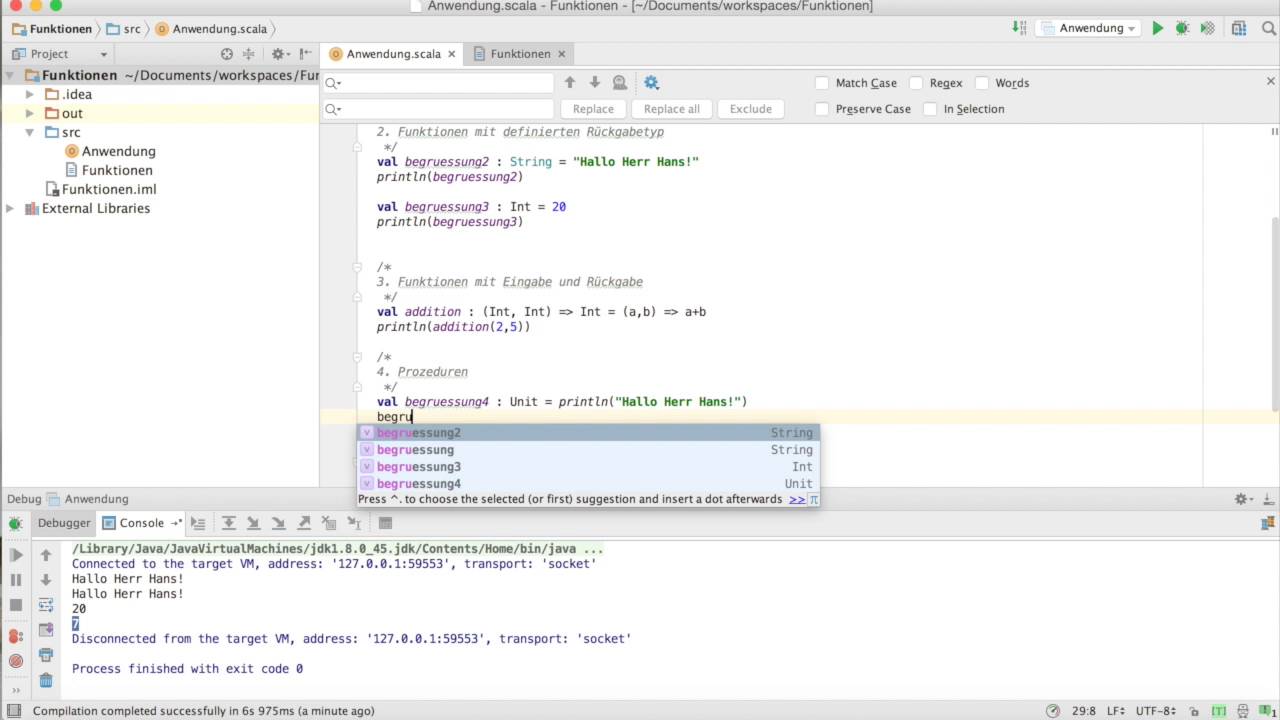Enable the Regex checkbox
The width and height of the screenshot is (1280, 720).
(x=916, y=83)
